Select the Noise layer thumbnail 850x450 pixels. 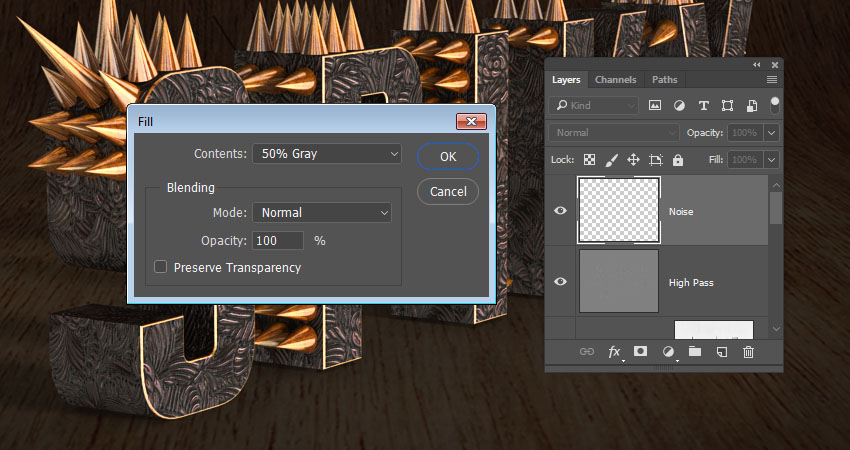coord(619,210)
